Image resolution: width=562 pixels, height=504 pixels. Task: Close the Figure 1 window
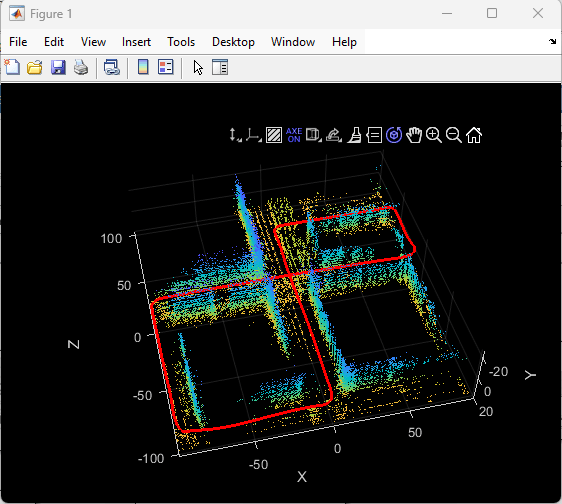click(x=538, y=14)
